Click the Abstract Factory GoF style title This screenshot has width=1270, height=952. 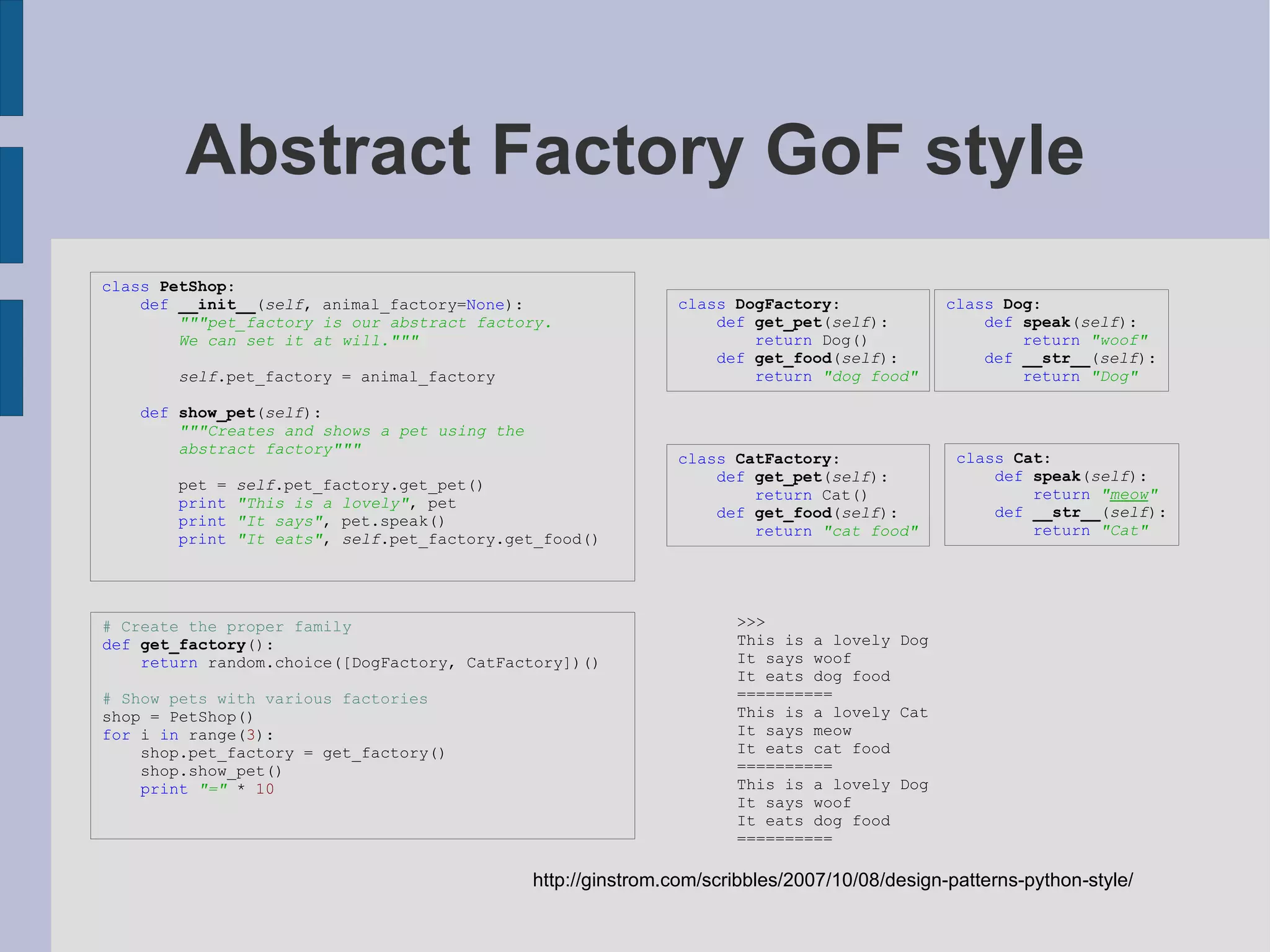pyautogui.click(x=634, y=151)
